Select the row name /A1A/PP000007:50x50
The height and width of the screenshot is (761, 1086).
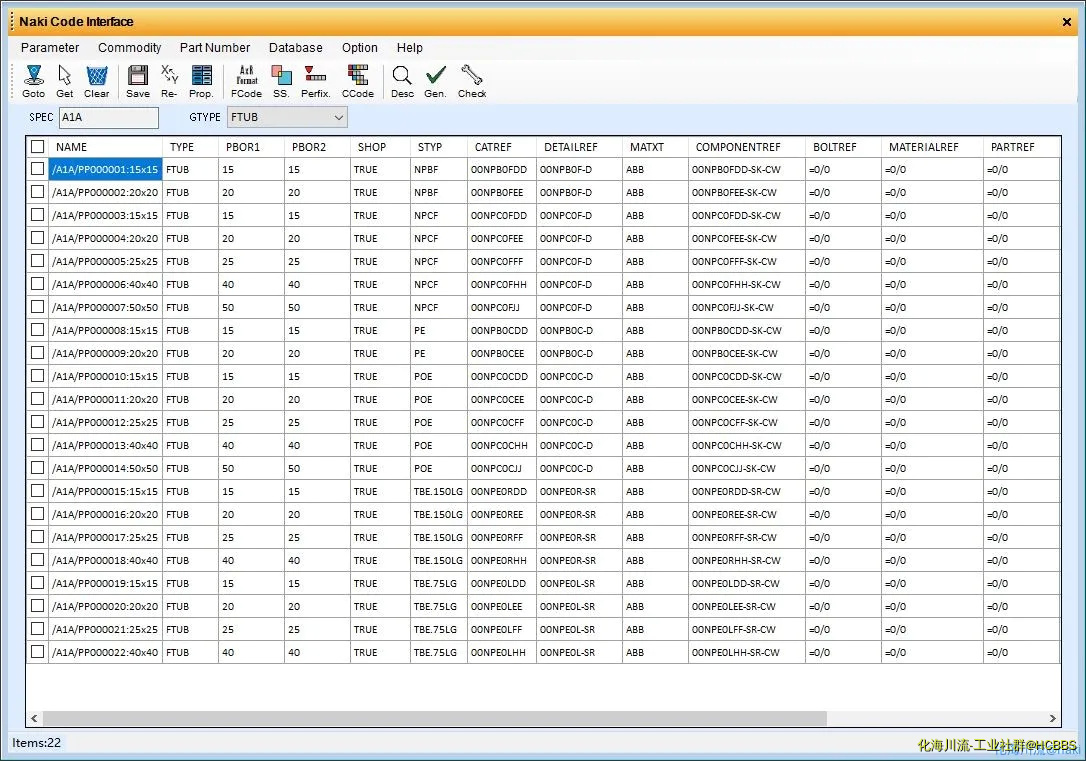[105, 307]
